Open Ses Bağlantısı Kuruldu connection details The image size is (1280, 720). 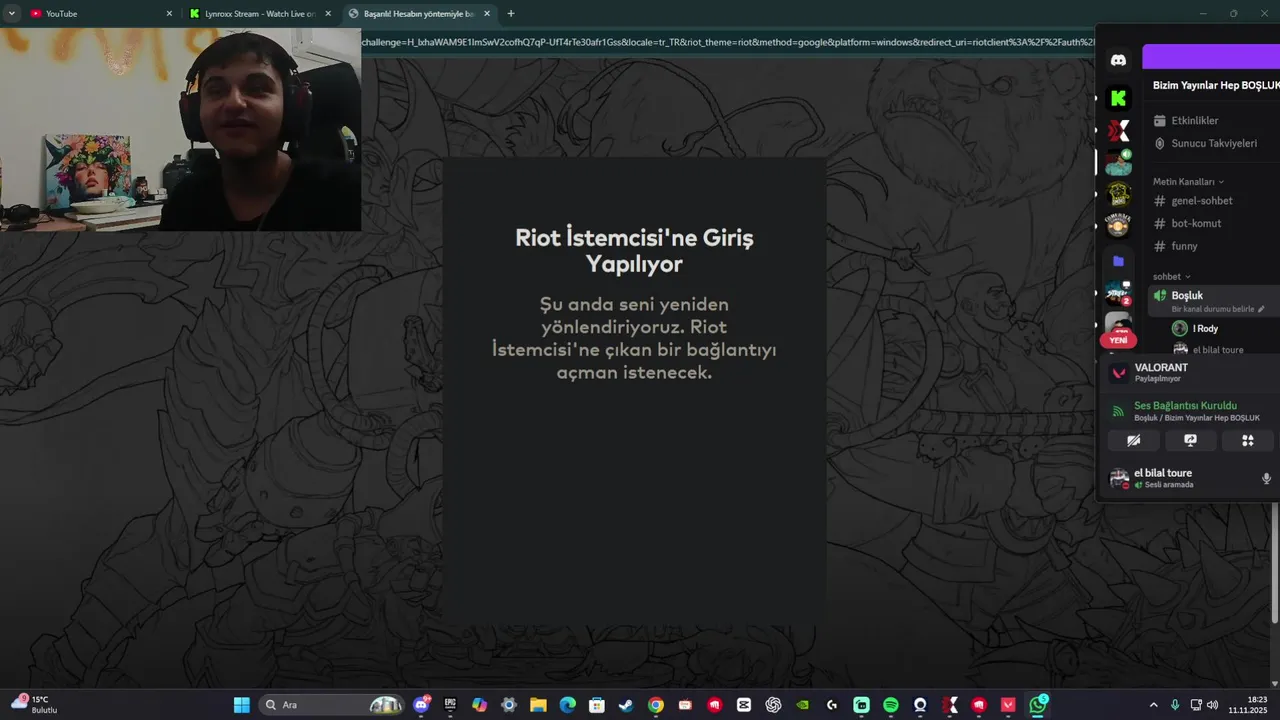pos(1186,406)
